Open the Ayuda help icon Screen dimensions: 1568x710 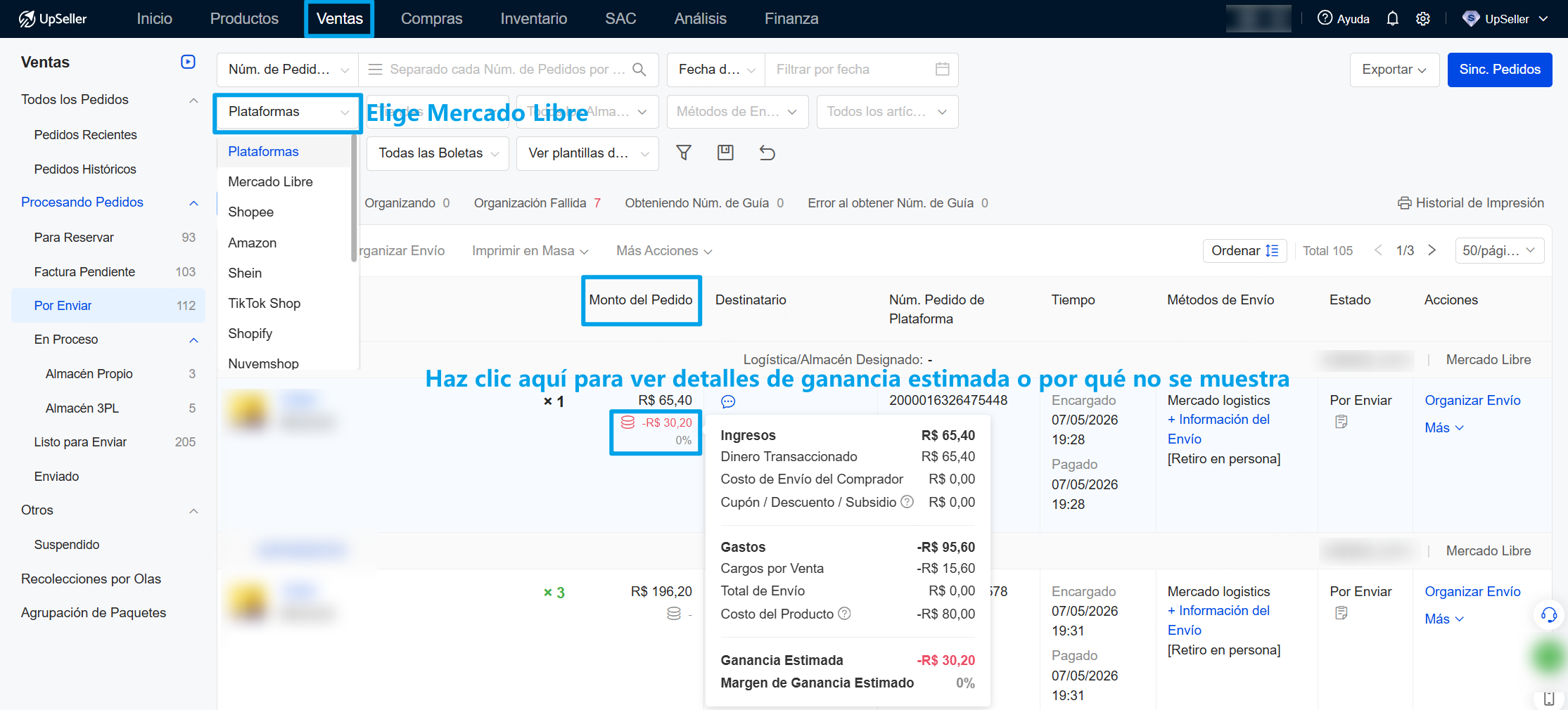(x=1325, y=18)
